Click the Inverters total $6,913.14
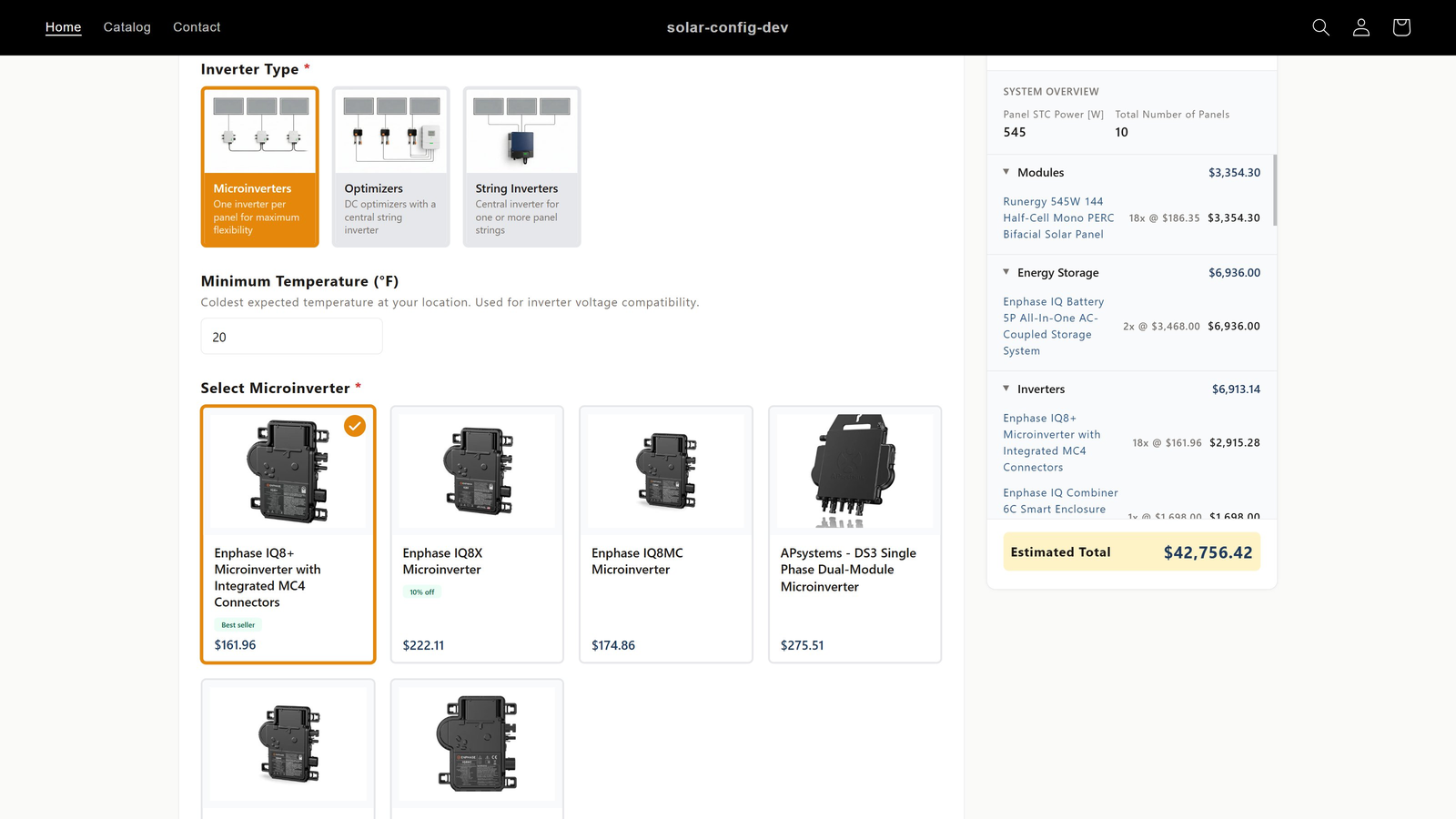 click(1236, 389)
